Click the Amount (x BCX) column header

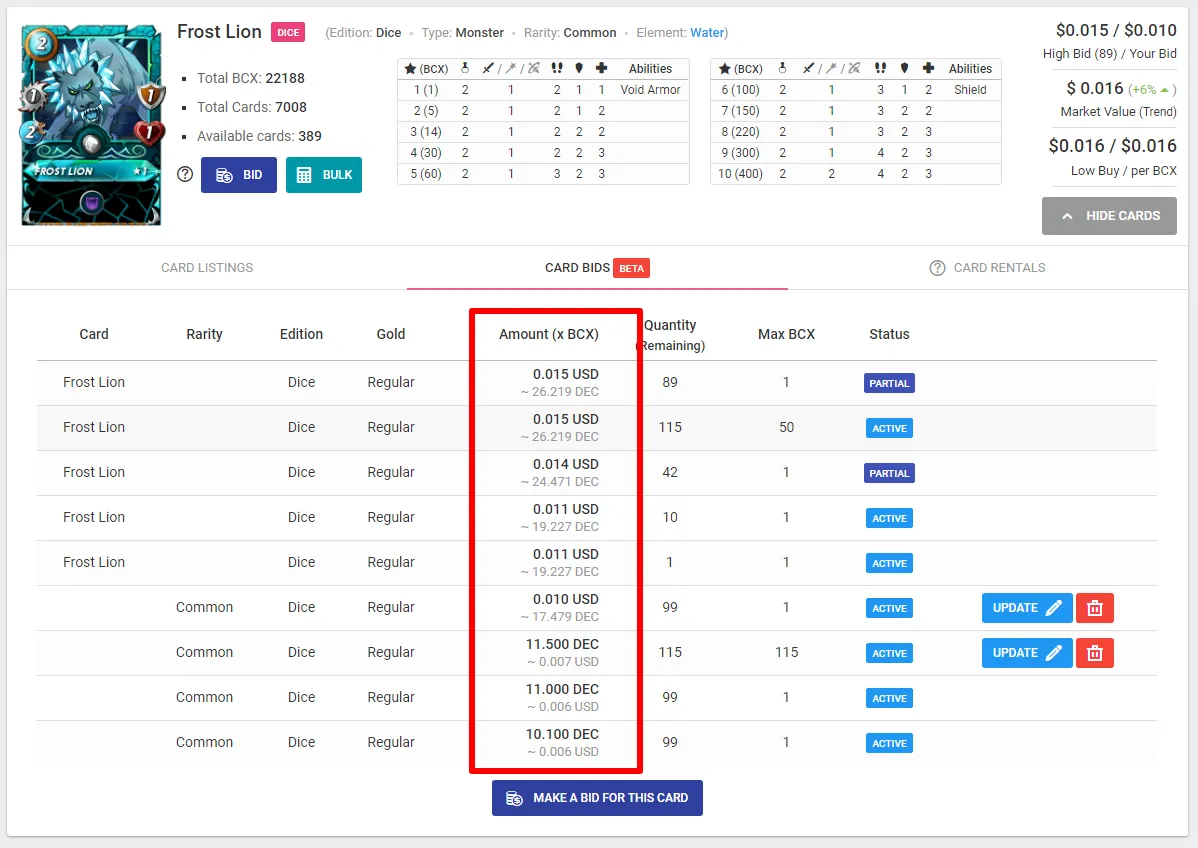click(549, 334)
